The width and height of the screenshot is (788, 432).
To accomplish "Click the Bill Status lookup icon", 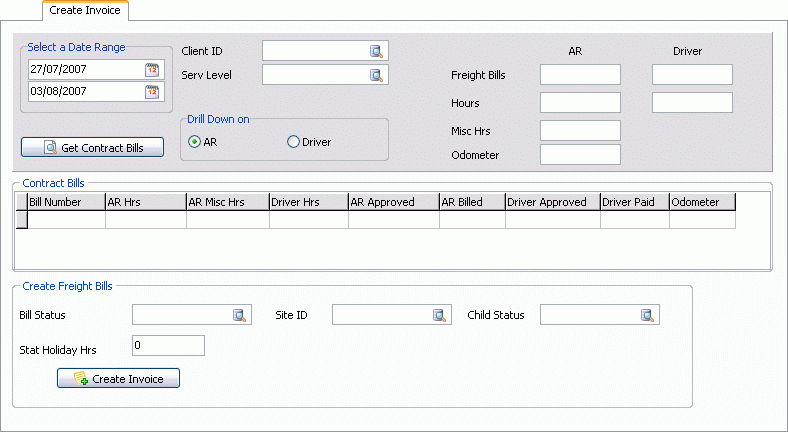I will 239,316.
